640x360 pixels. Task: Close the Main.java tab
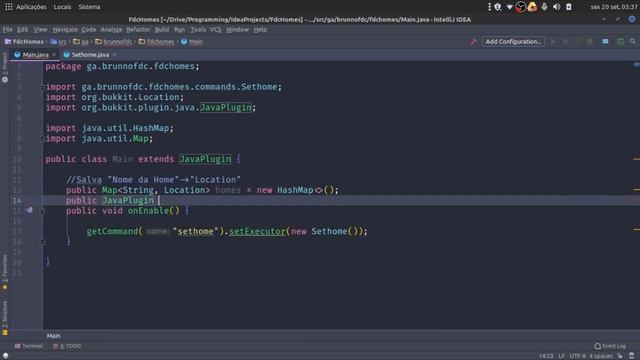point(54,55)
